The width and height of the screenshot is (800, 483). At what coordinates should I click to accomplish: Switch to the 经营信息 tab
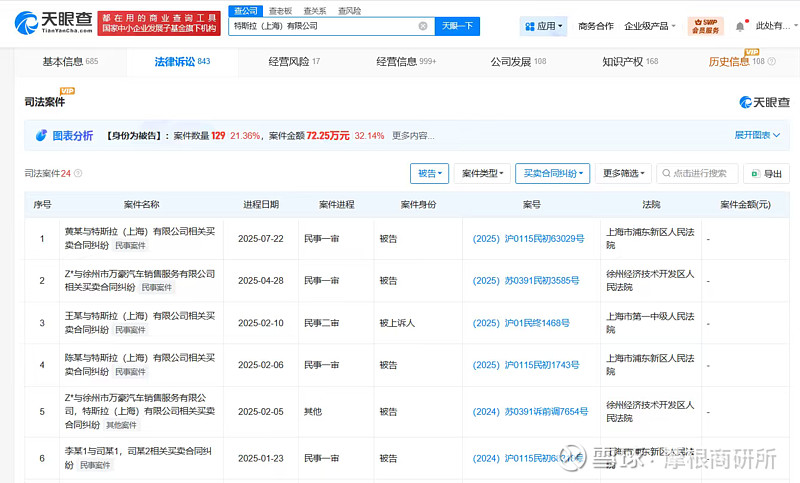(x=406, y=62)
